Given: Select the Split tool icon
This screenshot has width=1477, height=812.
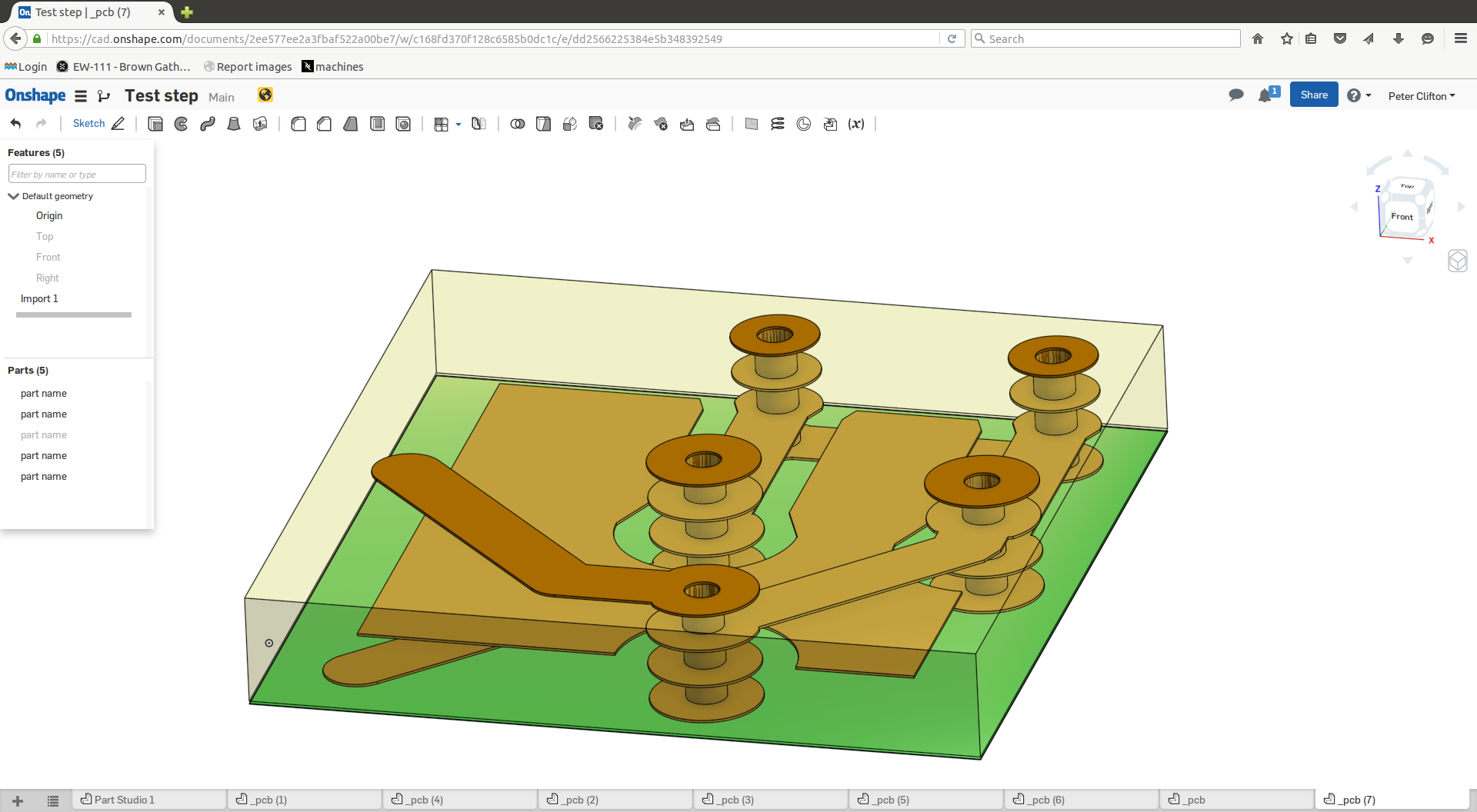Looking at the screenshot, I should pos(544,124).
